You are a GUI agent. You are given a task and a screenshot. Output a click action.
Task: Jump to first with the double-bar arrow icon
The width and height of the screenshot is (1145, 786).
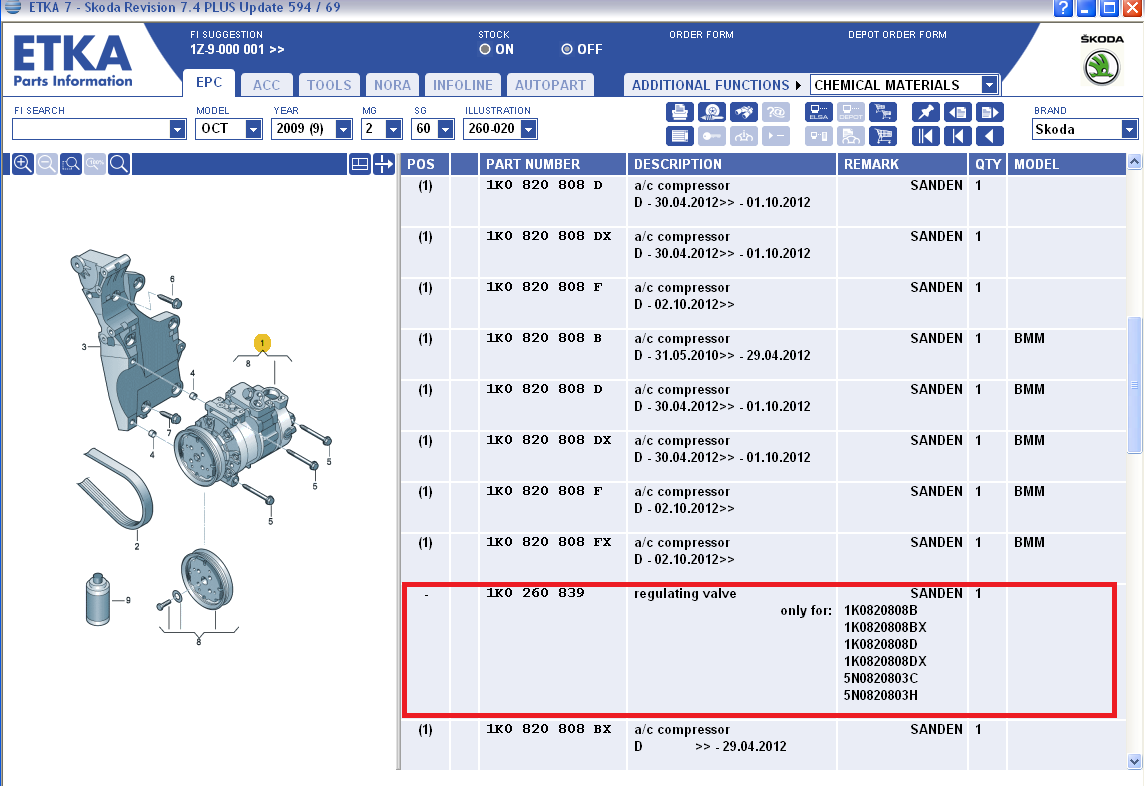point(926,136)
